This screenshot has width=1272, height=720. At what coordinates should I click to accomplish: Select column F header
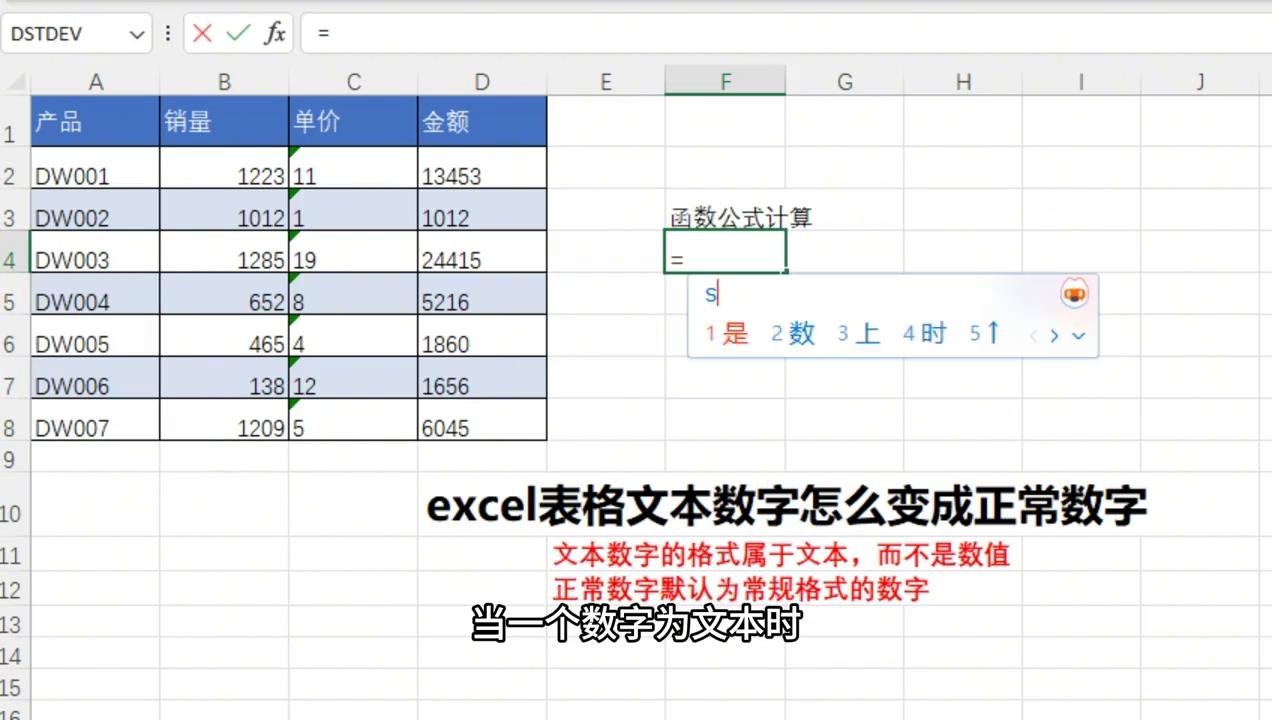(725, 82)
